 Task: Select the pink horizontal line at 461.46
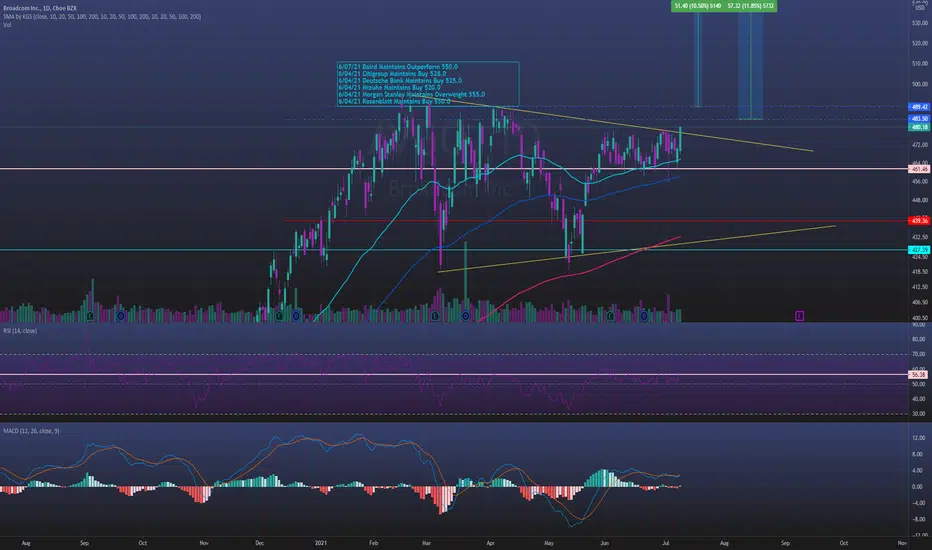(454, 169)
